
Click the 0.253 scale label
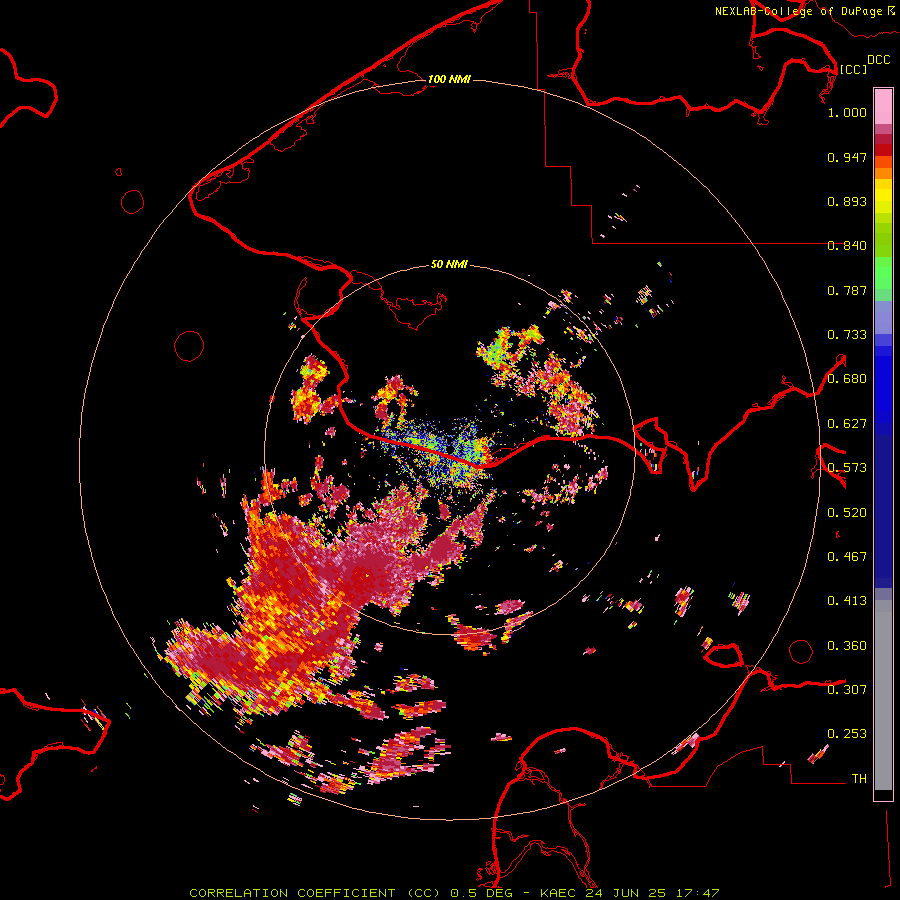coord(847,734)
